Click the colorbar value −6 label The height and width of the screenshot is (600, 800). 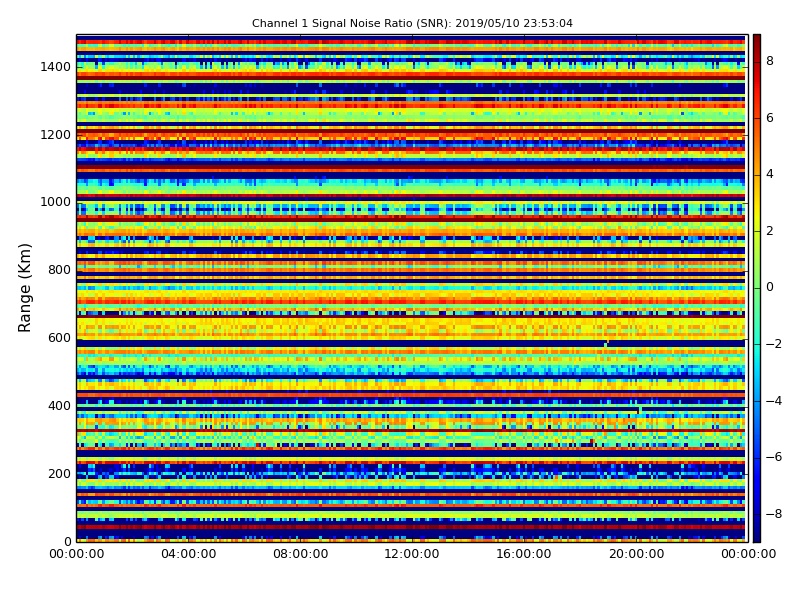774,457
